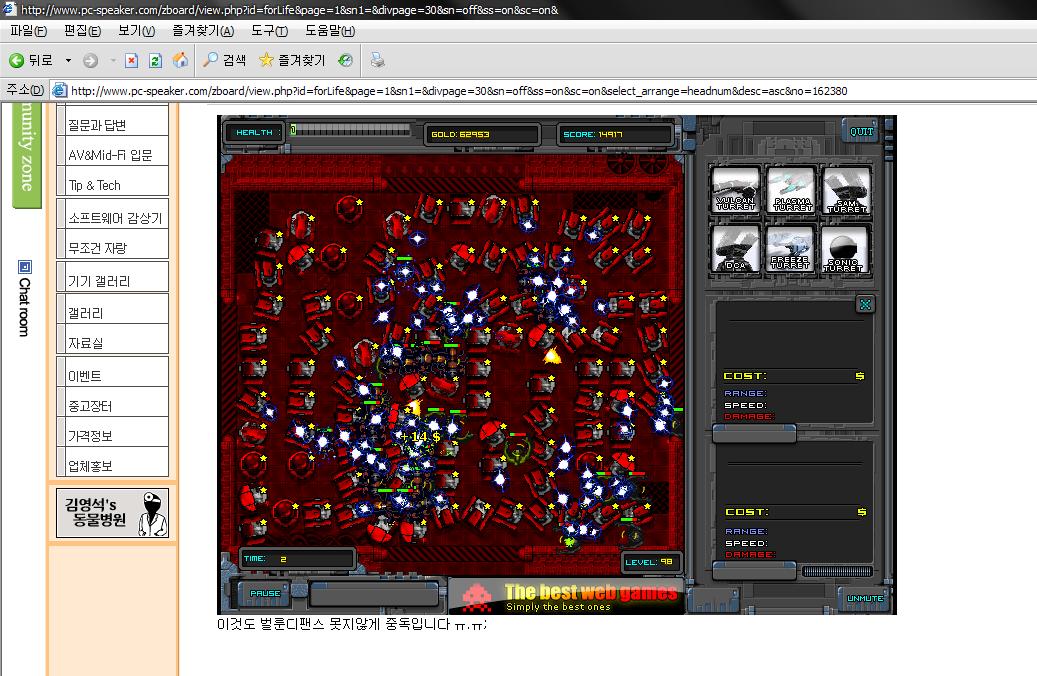Click the SCORE: 14917 readout
The width and height of the screenshot is (1037, 676).
[x=614, y=134]
